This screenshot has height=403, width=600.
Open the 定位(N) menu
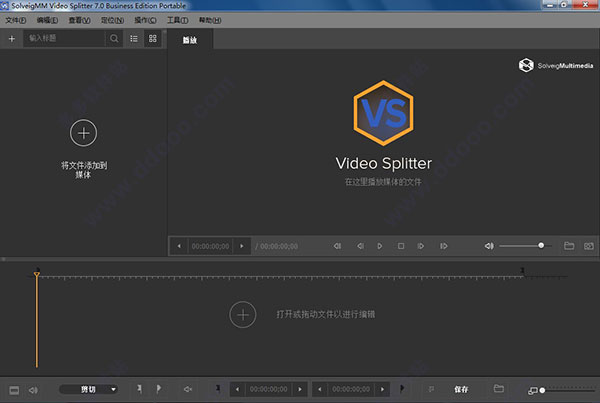(112, 20)
